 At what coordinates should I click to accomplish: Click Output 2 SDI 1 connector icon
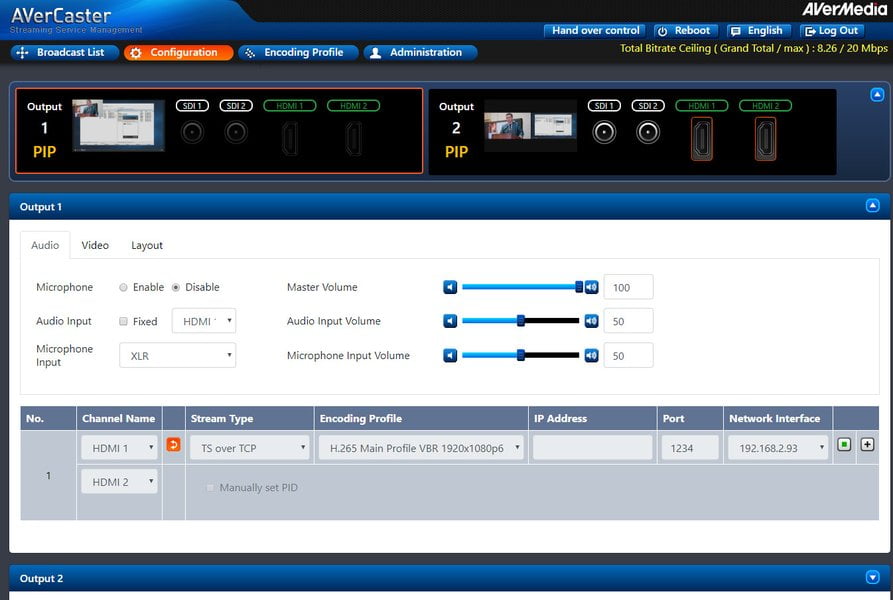point(604,133)
